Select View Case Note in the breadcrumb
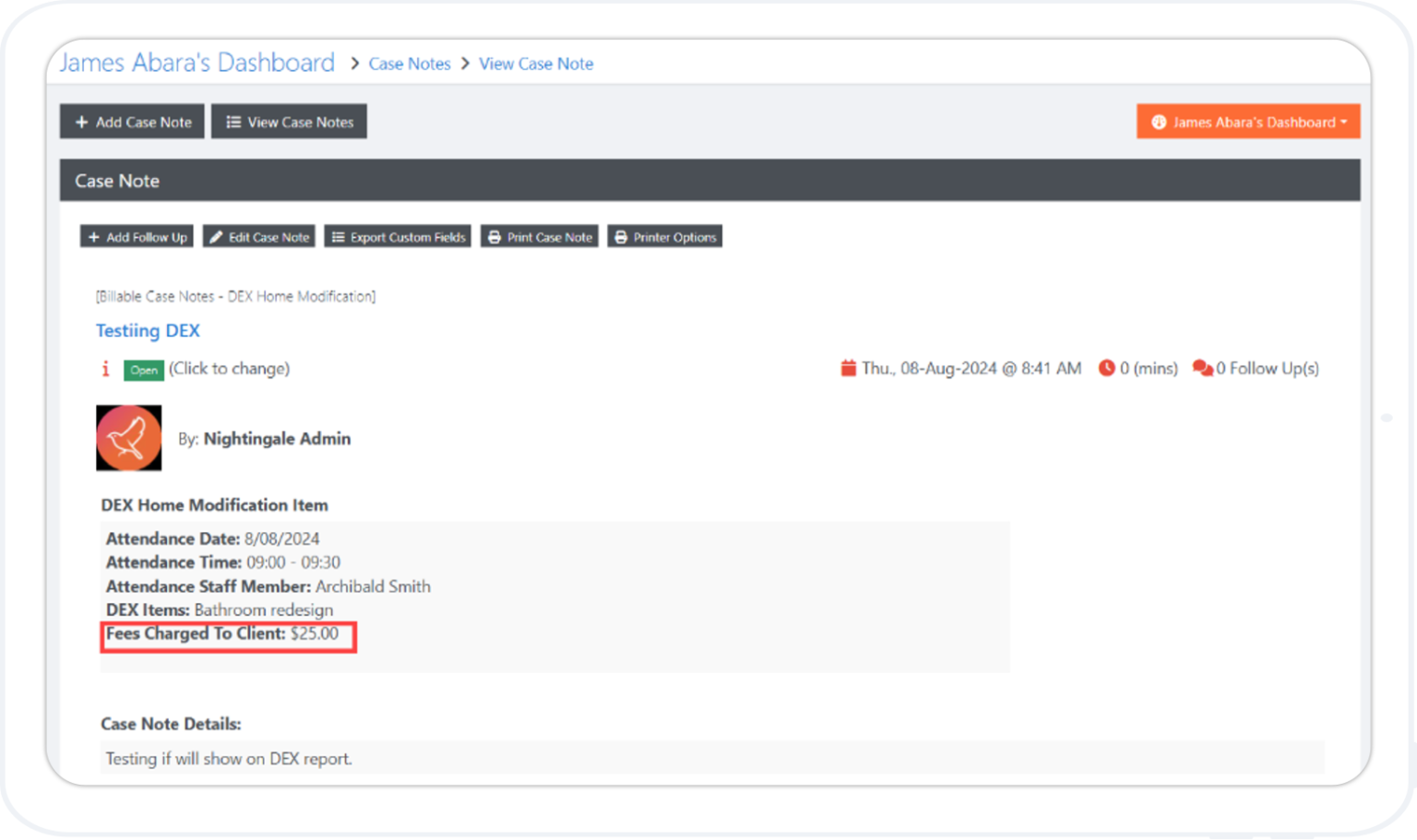 (x=536, y=64)
